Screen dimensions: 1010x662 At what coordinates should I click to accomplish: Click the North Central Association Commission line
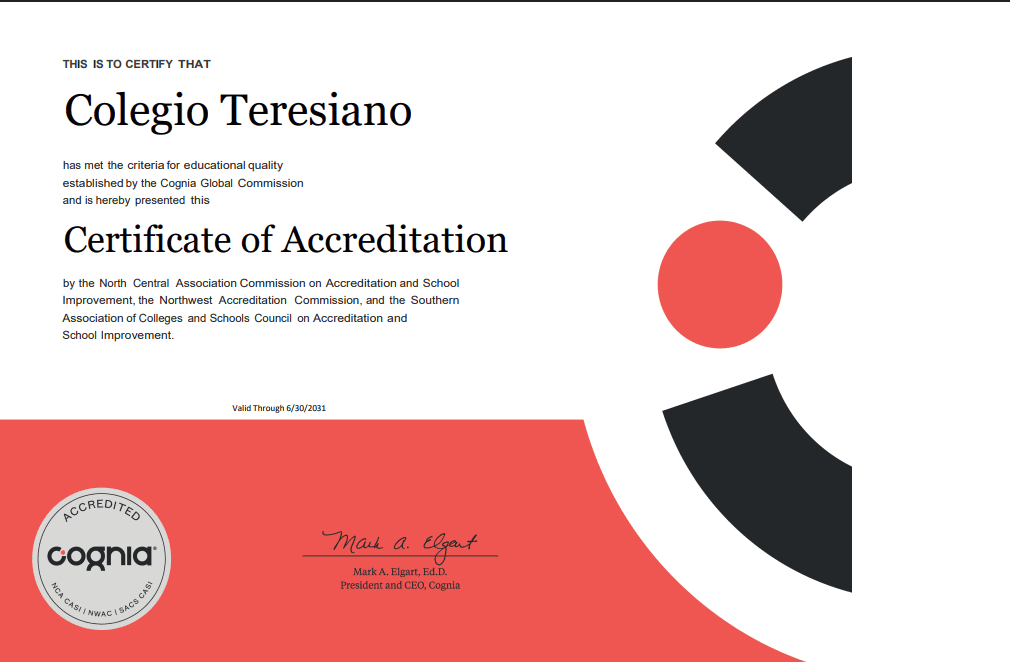(261, 283)
